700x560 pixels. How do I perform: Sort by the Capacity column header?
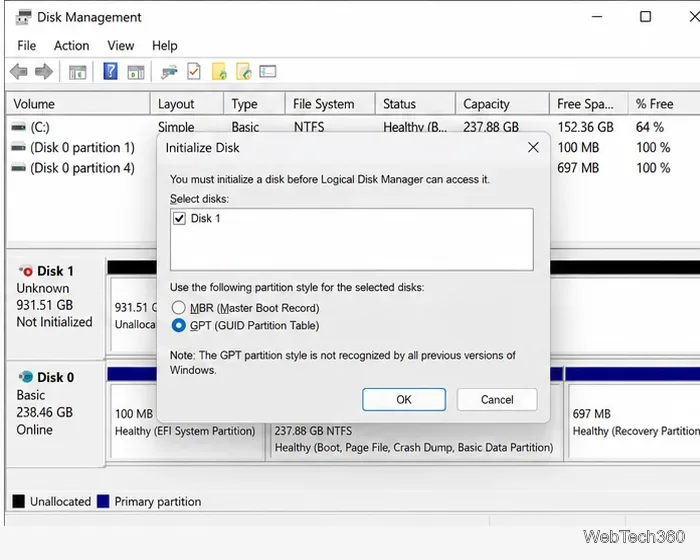tap(502, 104)
